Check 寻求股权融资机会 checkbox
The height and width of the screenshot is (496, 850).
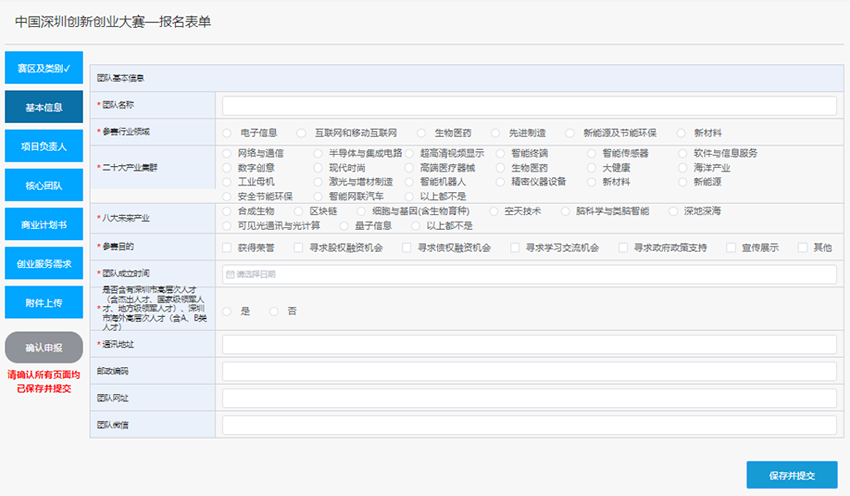click(298, 248)
